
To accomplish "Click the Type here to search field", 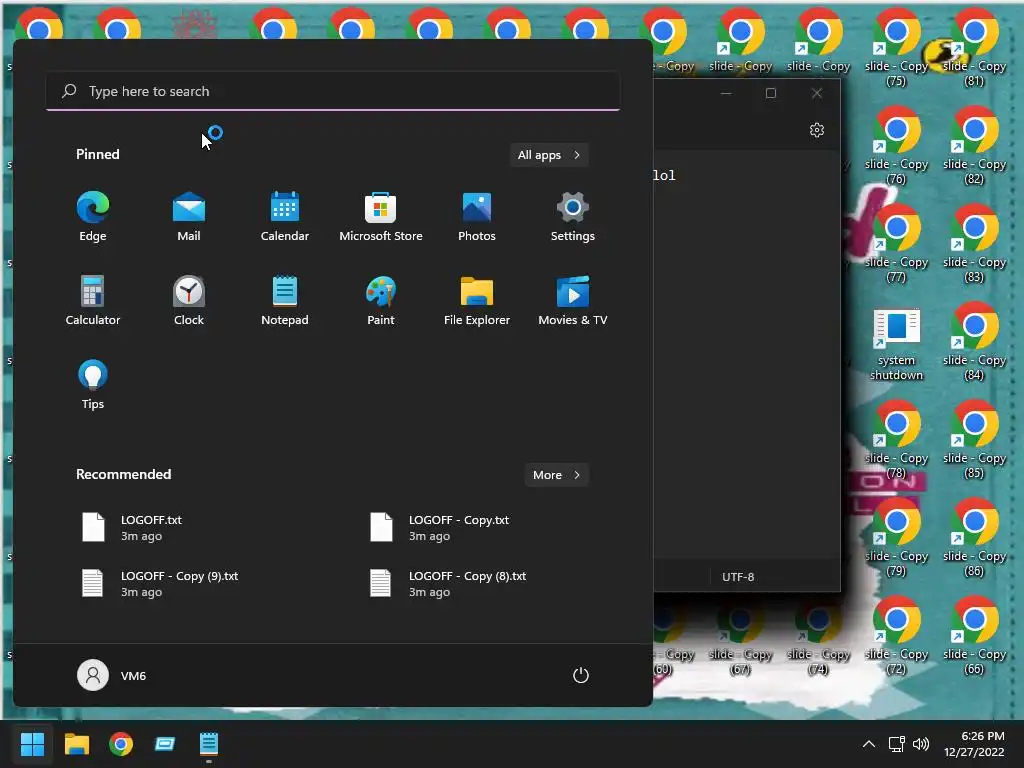I will click(x=333, y=91).
